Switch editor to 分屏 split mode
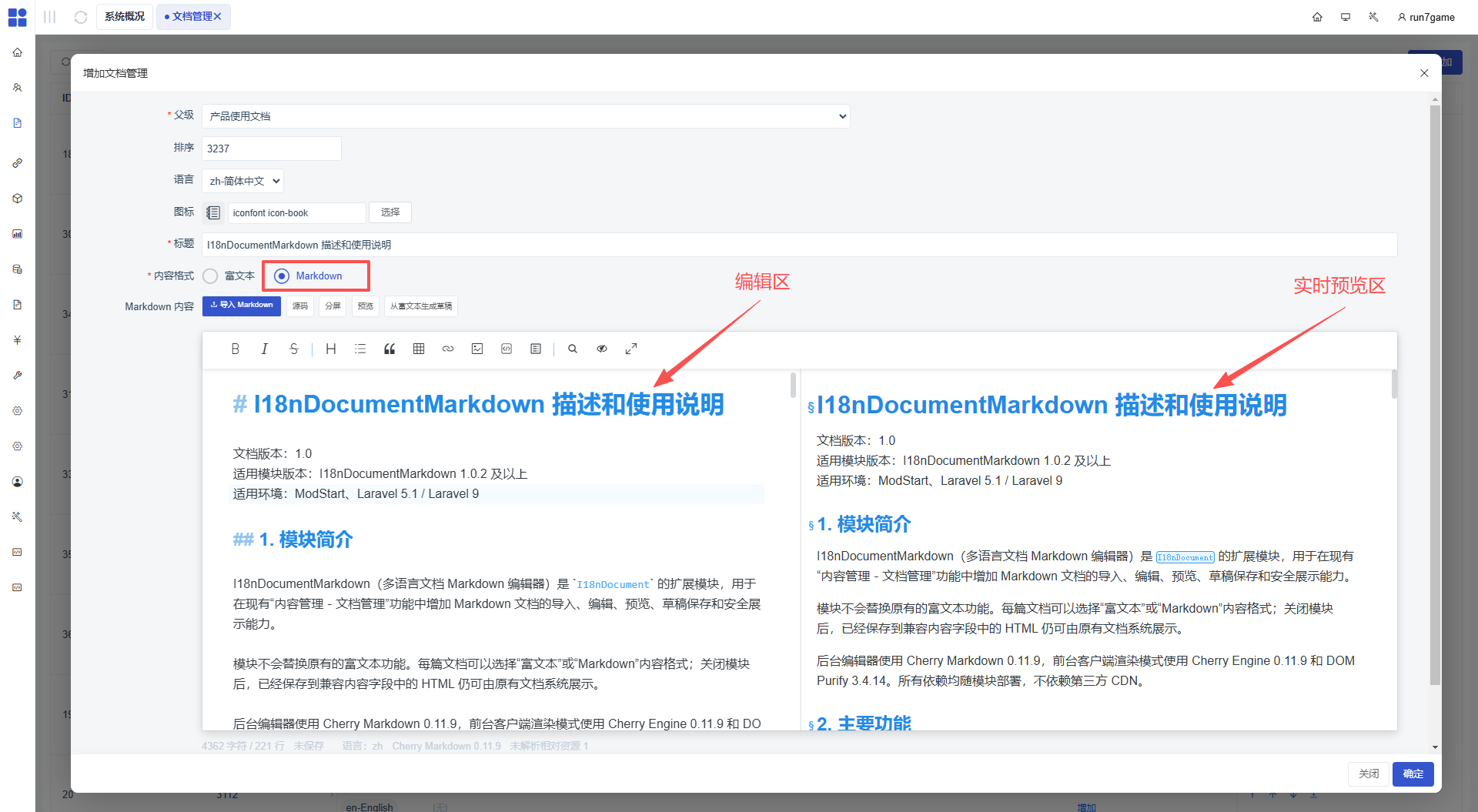The image size is (1478, 812). tap(333, 306)
